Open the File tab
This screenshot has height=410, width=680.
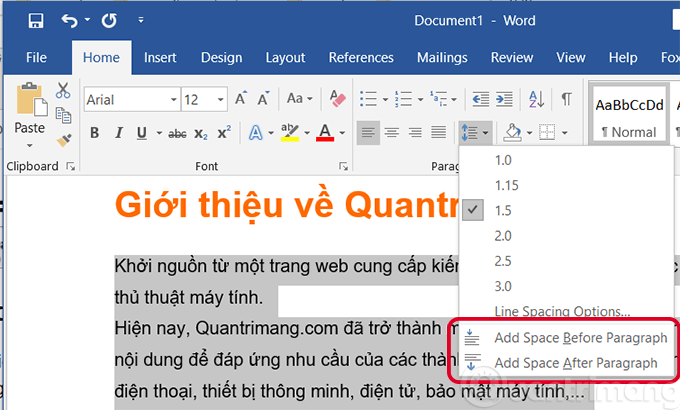(x=36, y=57)
